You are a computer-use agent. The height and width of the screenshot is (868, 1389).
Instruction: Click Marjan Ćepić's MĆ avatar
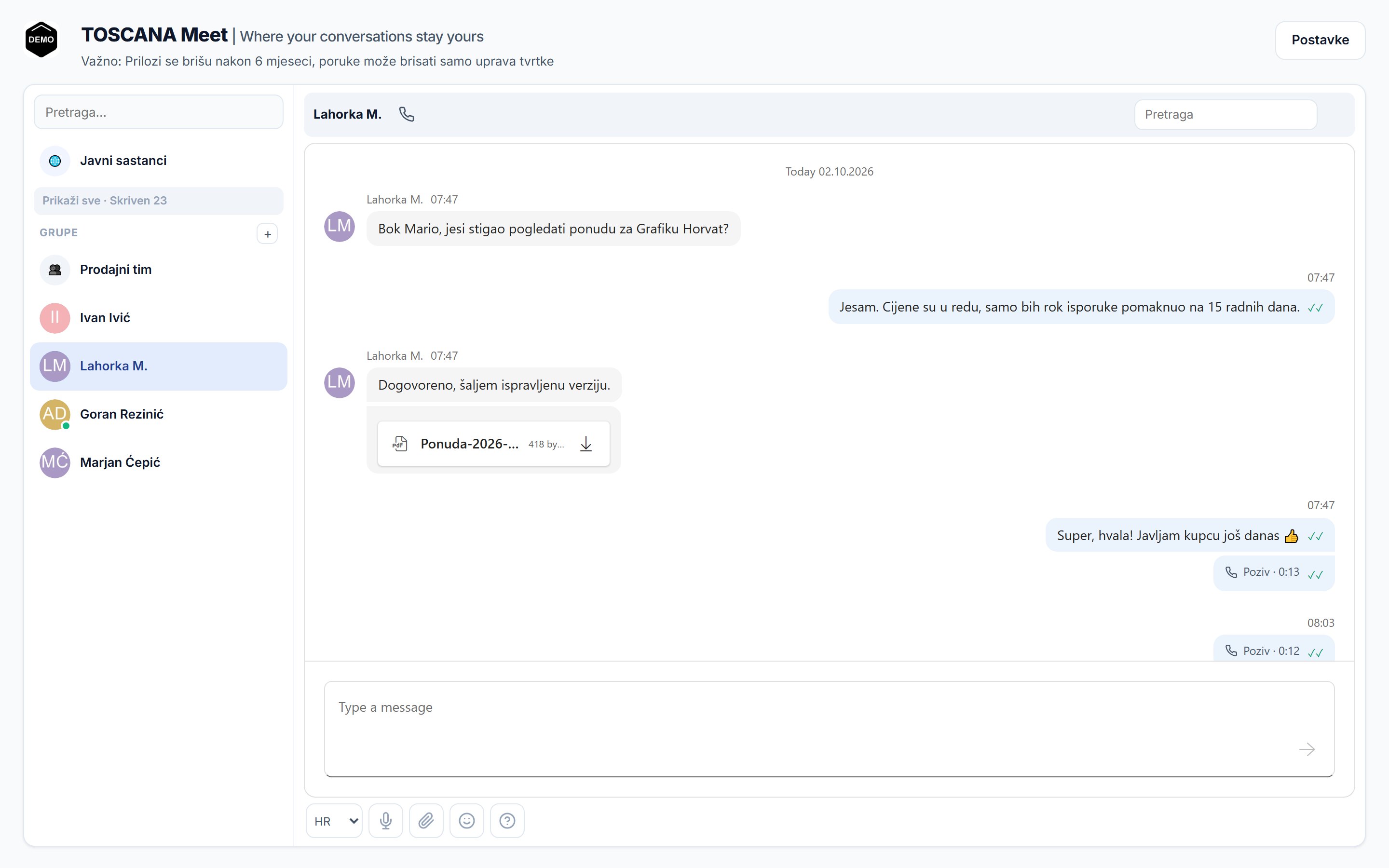coord(55,463)
